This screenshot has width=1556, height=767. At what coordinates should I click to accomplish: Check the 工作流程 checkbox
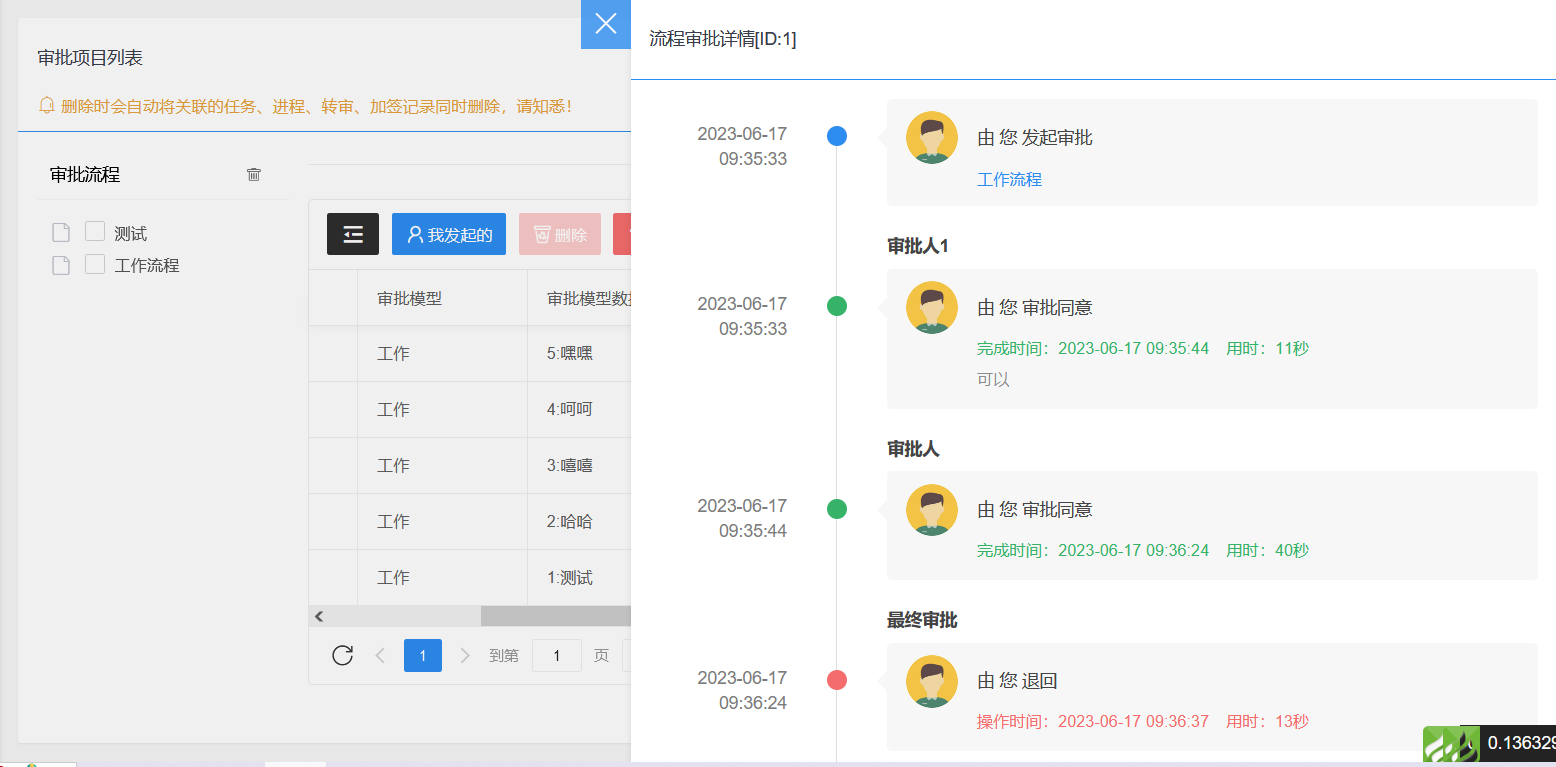pyautogui.click(x=95, y=264)
